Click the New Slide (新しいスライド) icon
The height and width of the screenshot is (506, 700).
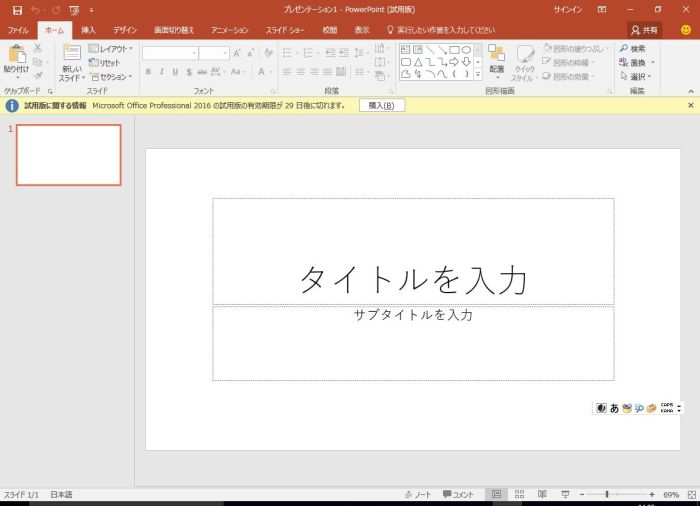(71, 54)
